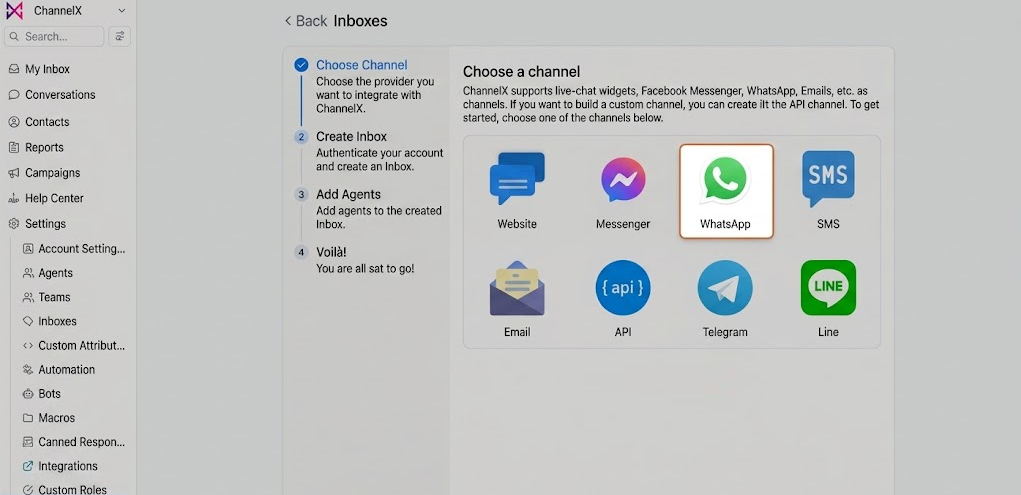This screenshot has height=495, width=1021.
Task: Choose the Messenger channel
Action: [623, 191]
